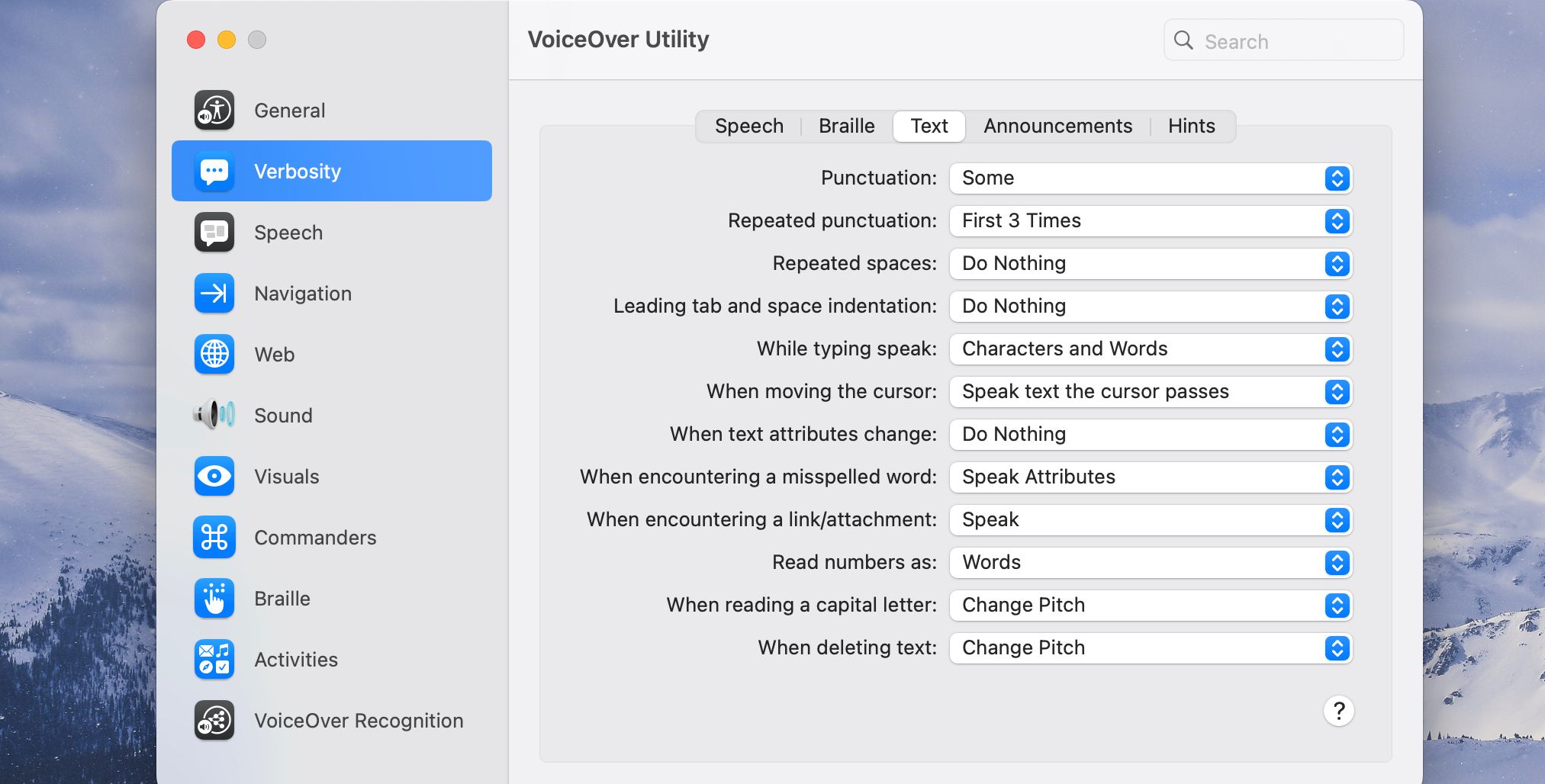Viewport: 1545px width, 784px height.
Task: Open the Visuals eye icon
Action: tap(214, 477)
